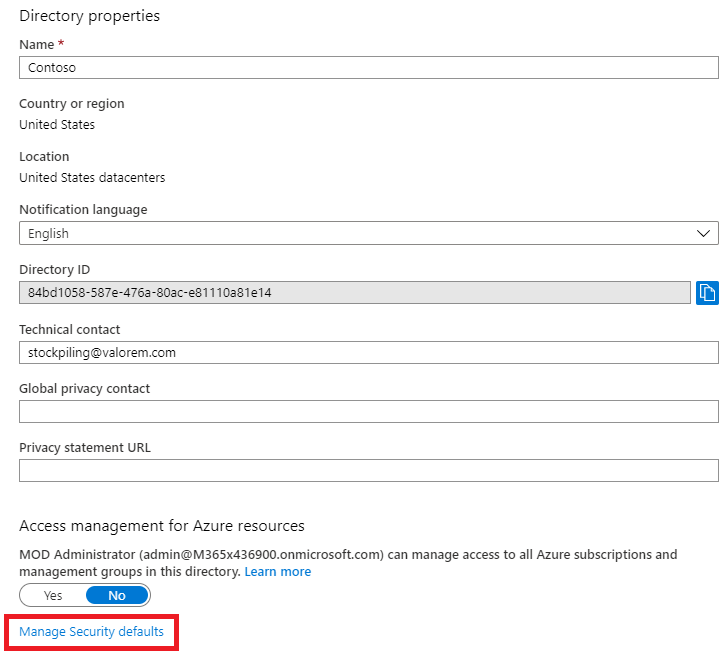Focus the Technical contact email field
The image size is (728, 663).
(368, 352)
